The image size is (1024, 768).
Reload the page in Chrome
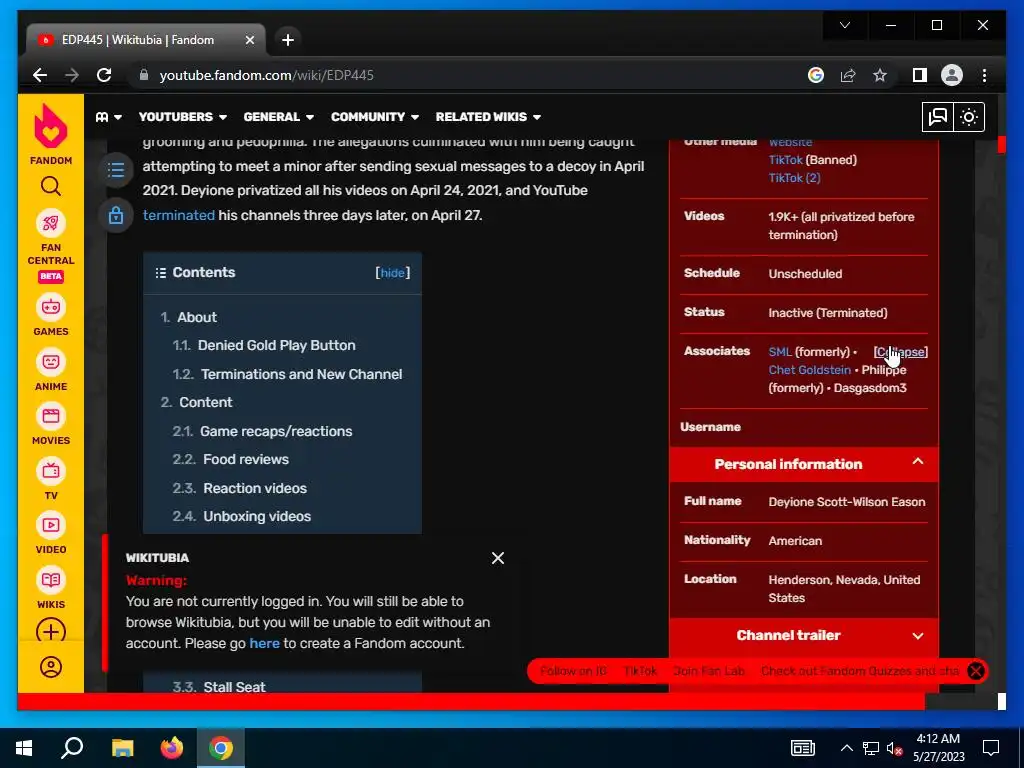104,75
